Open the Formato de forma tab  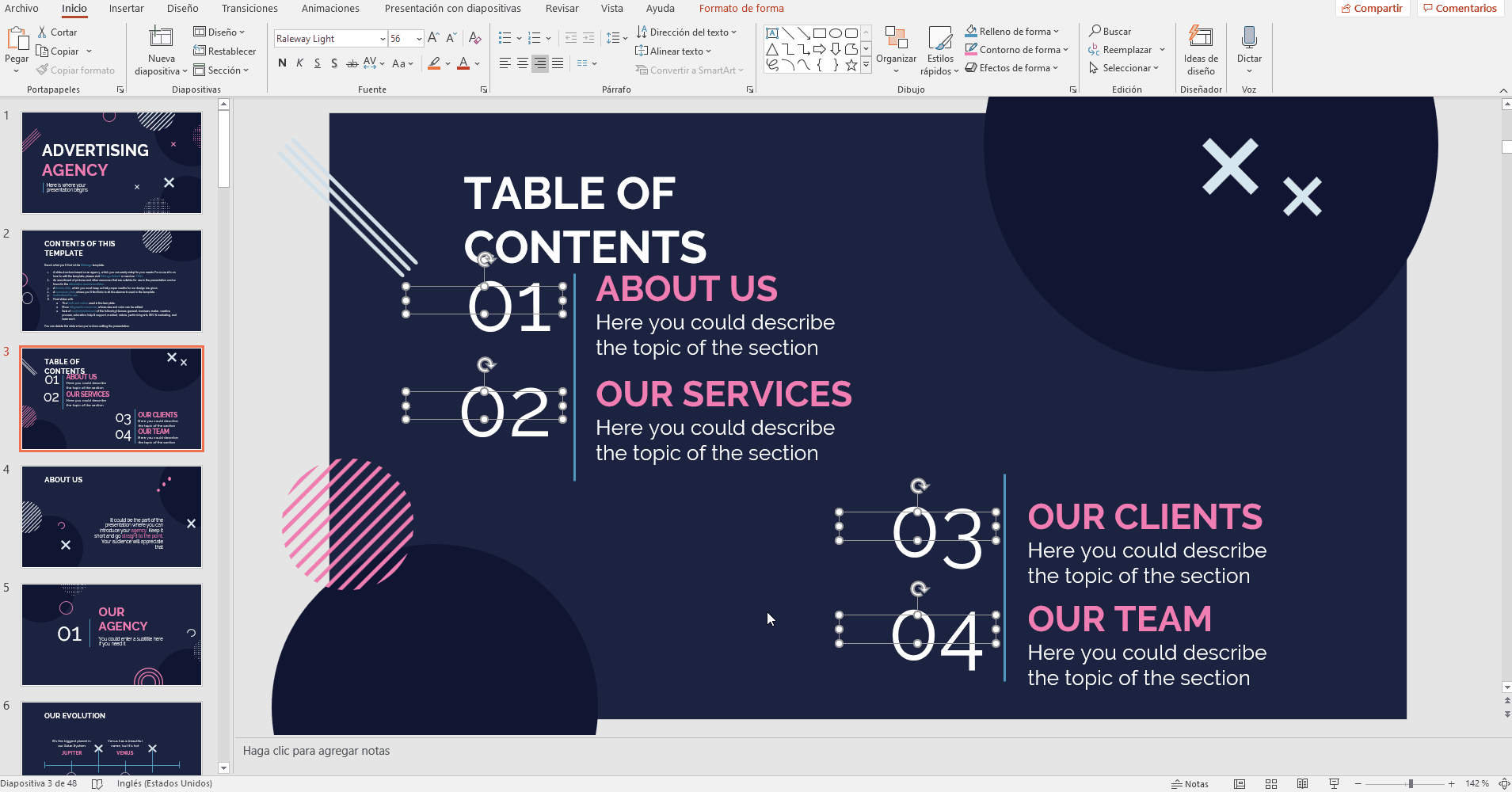click(x=741, y=9)
